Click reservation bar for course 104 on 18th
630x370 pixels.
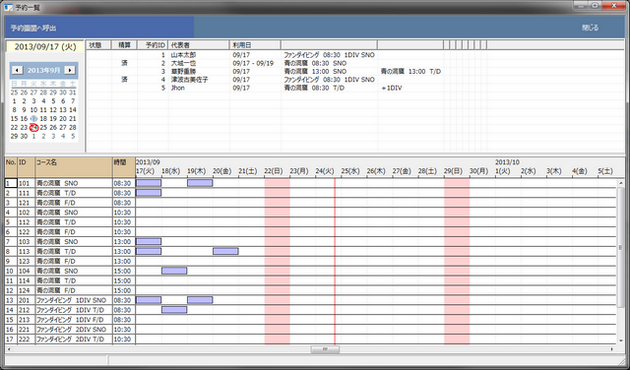(x=174, y=271)
